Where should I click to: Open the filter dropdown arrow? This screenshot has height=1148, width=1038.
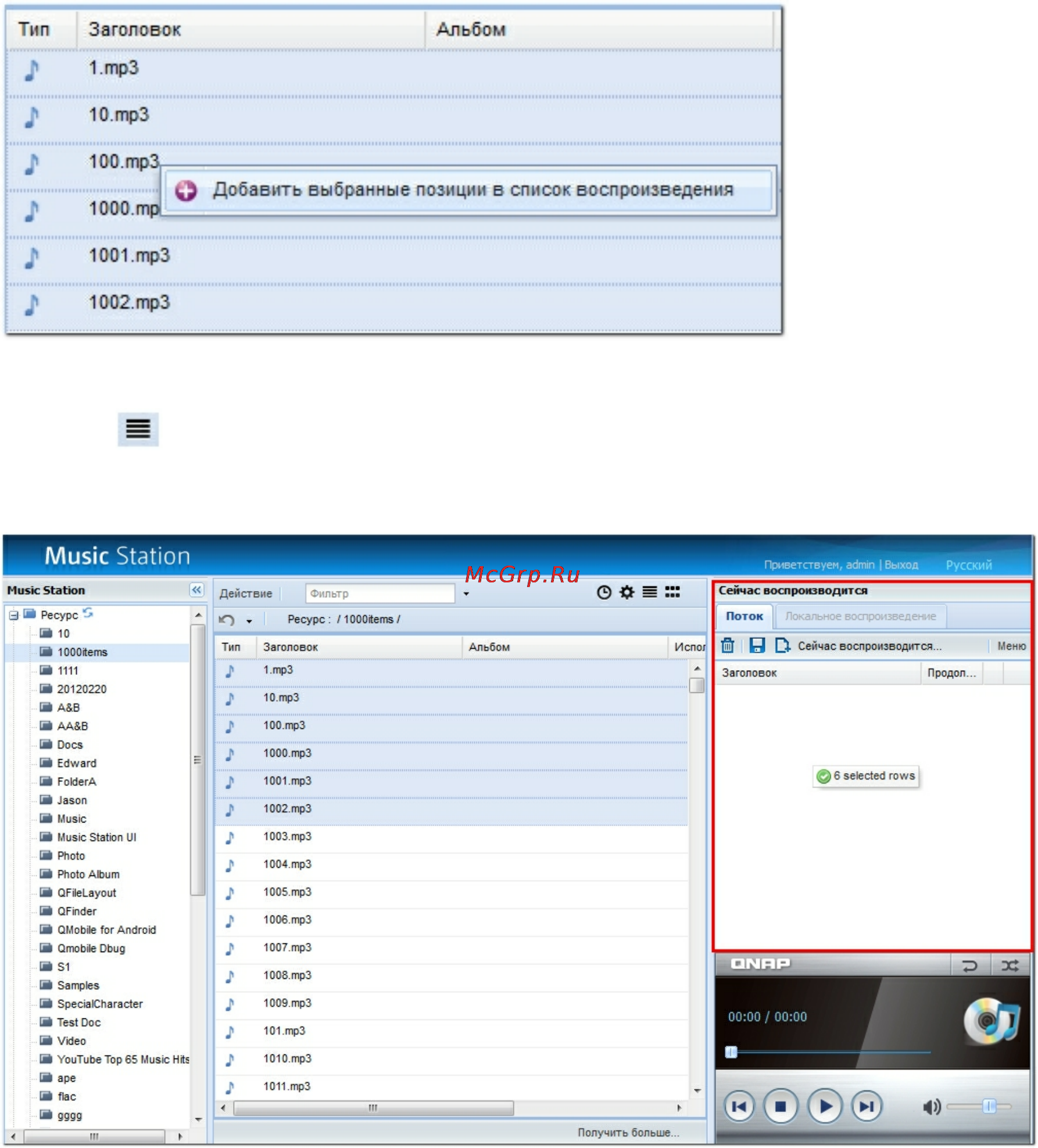[x=466, y=594]
